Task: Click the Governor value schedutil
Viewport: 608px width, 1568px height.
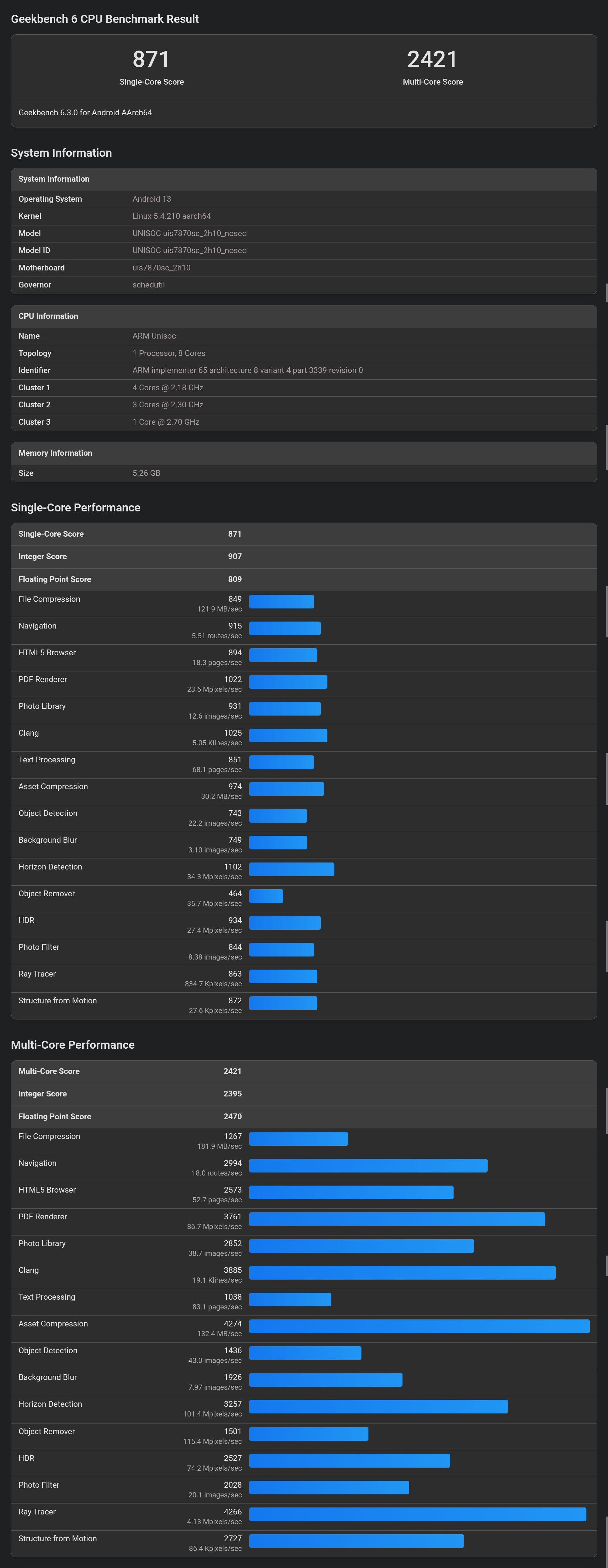Action: pos(148,285)
